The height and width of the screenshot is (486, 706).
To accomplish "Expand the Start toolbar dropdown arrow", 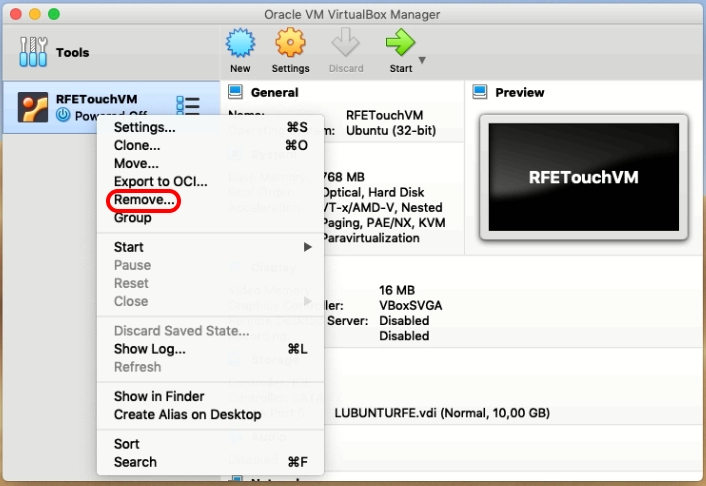I will pos(422,60).
